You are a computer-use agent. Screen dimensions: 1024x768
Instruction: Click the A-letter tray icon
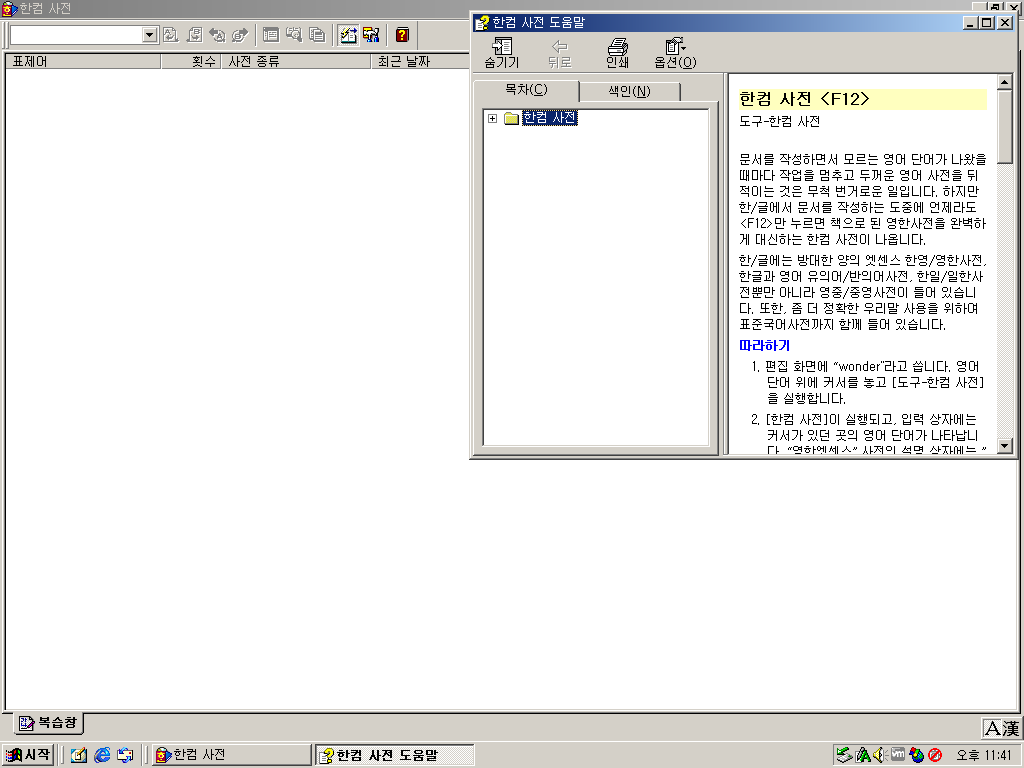click(x=863, y=755)
